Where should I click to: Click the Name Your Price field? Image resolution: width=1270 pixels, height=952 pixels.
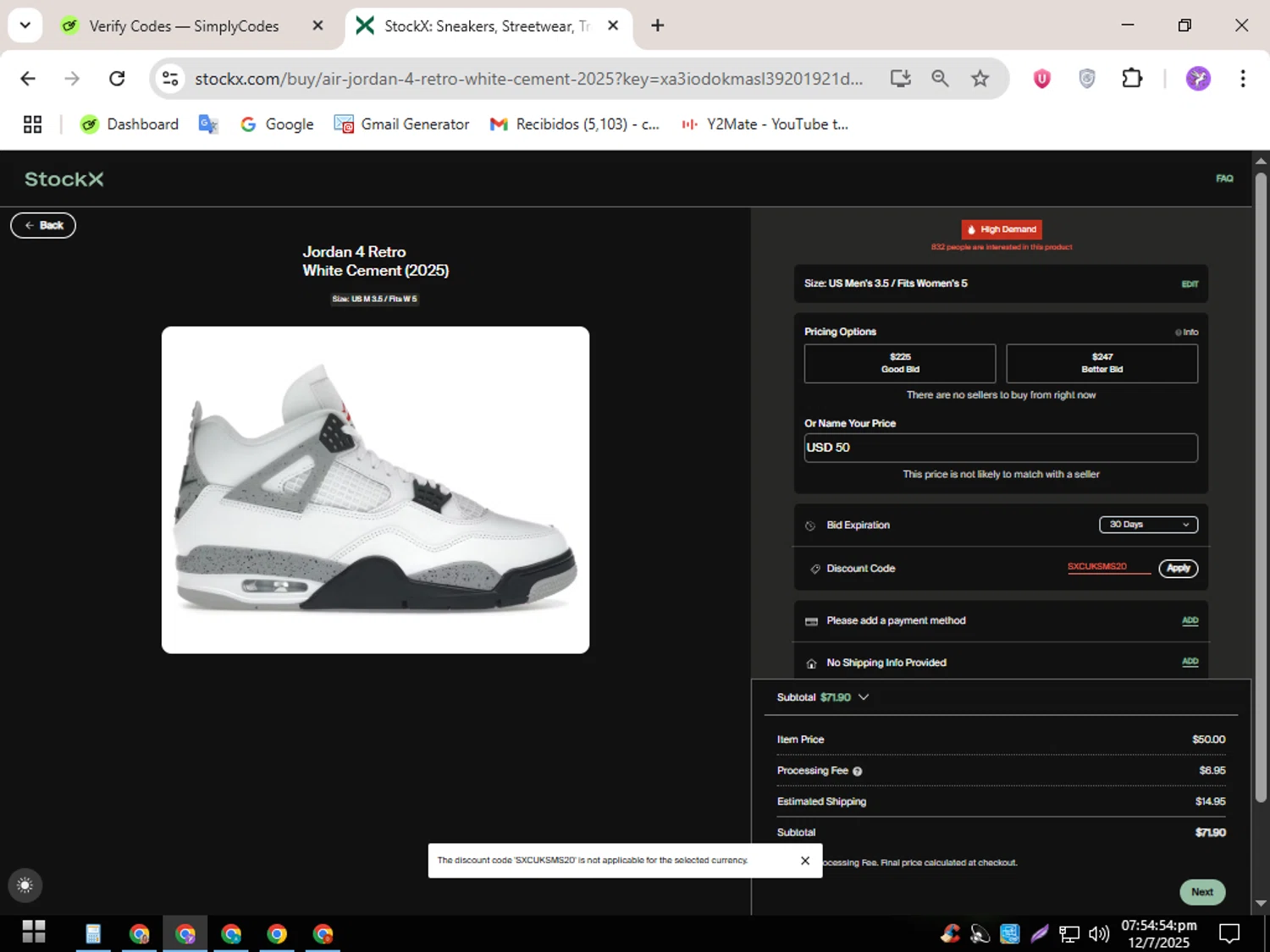click(1001, 448)
